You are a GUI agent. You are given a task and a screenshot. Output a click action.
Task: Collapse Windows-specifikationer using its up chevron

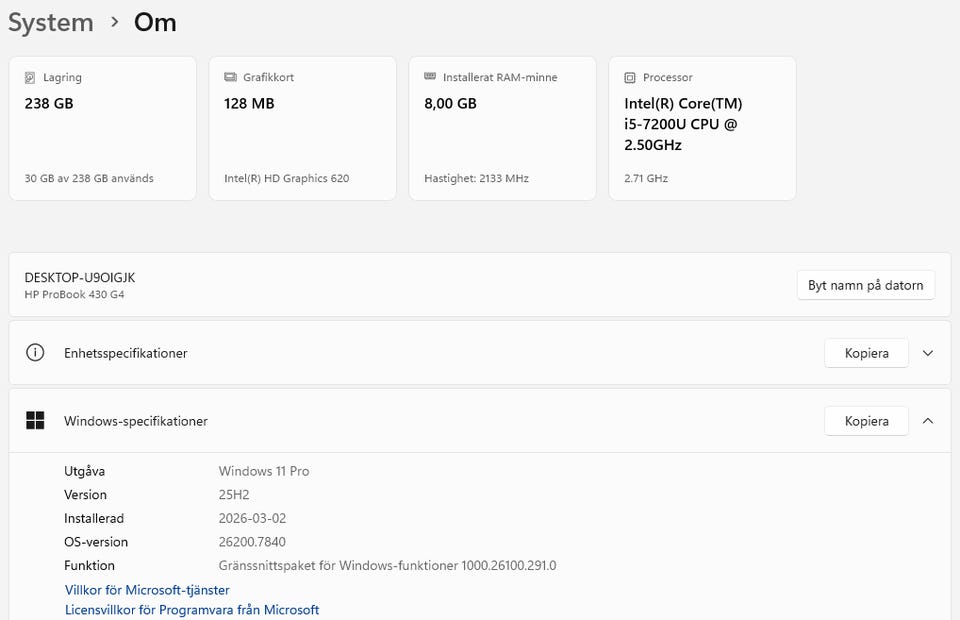point(928,421)
